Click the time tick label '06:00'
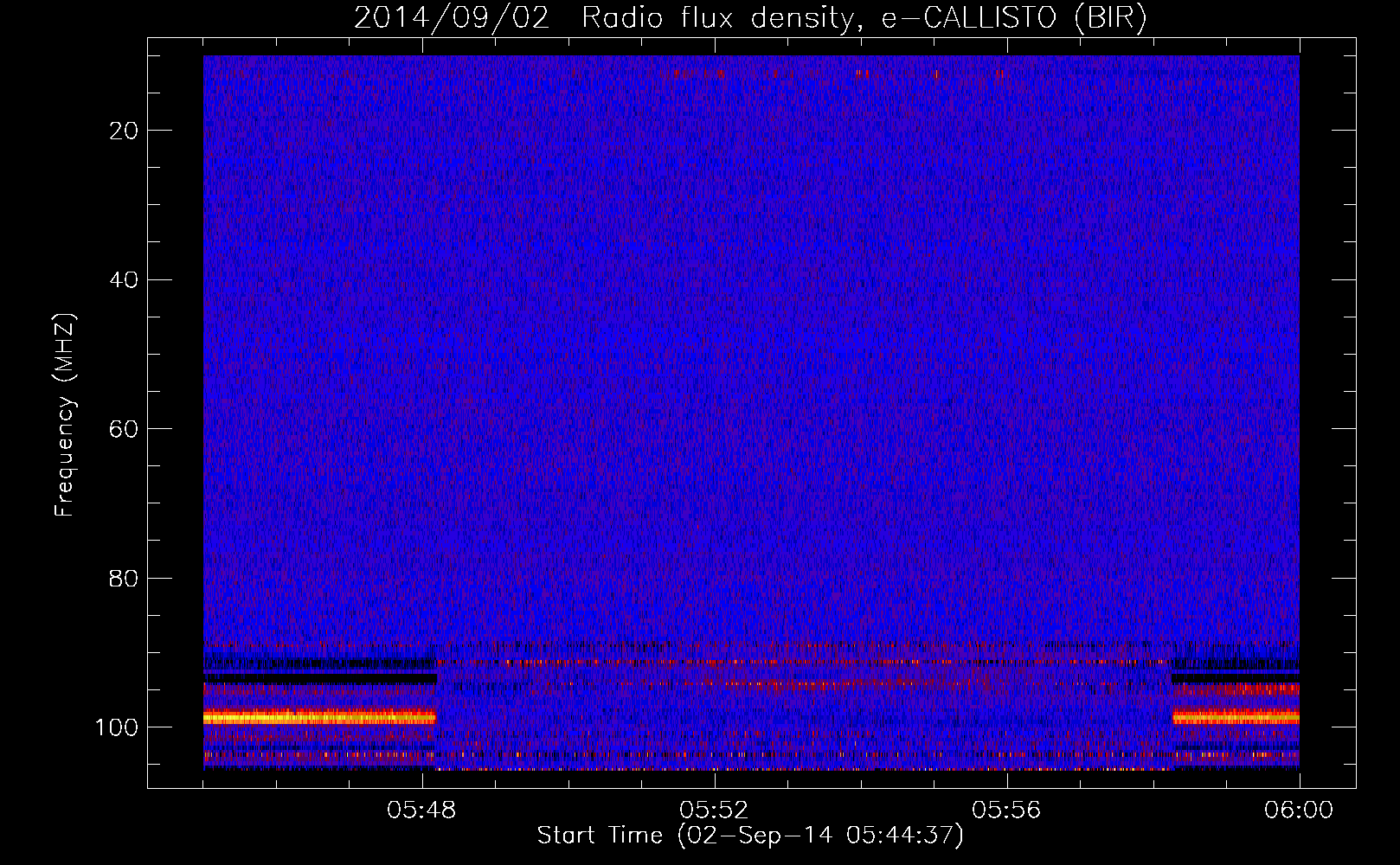The image size is (1400, 865). 1299,811
